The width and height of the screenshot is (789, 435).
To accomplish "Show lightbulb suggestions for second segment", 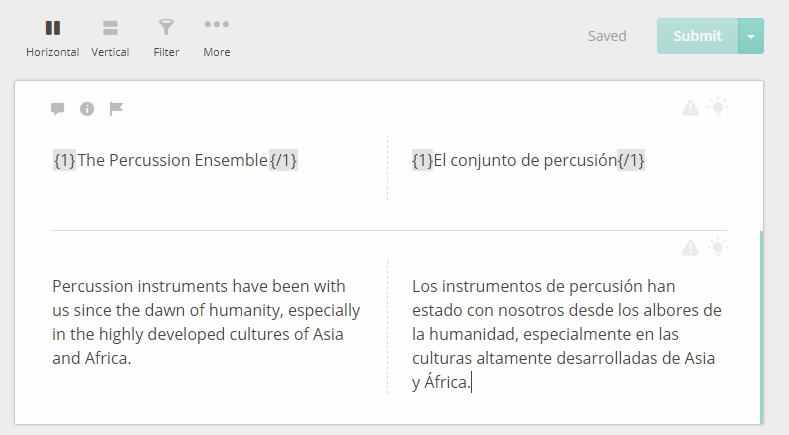I will pyautogui.click(x=718, y=247).
